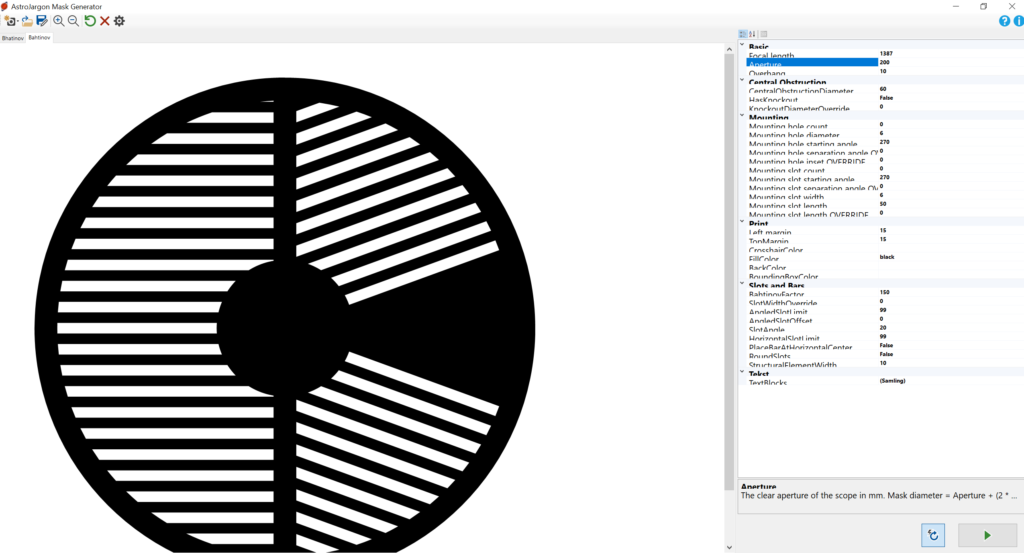This screenshot has height=553, width=1024.
Task: Open a mask file with folder icon
Action: click(x=27, y=21)
